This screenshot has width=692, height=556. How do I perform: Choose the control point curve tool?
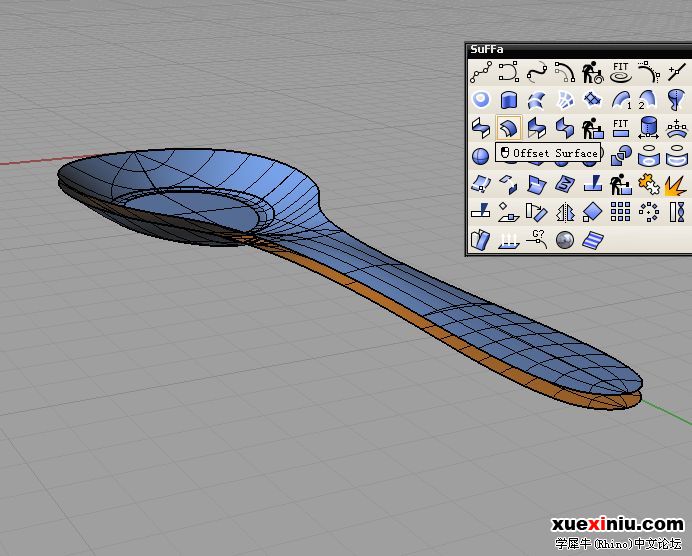[508, 72]
